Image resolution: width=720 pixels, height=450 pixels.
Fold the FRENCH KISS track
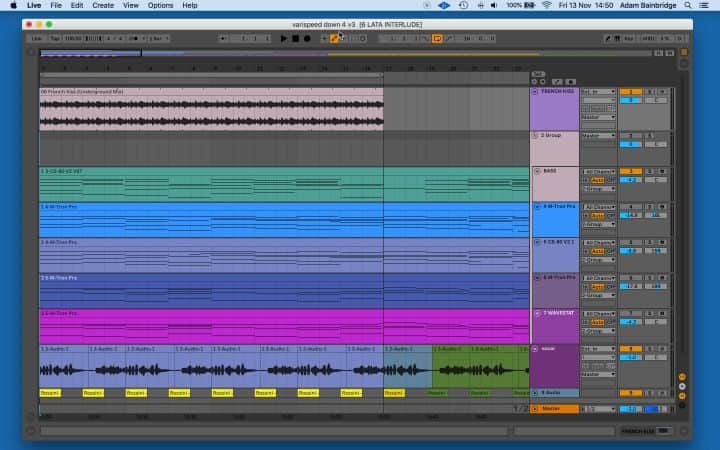point(535,92)
